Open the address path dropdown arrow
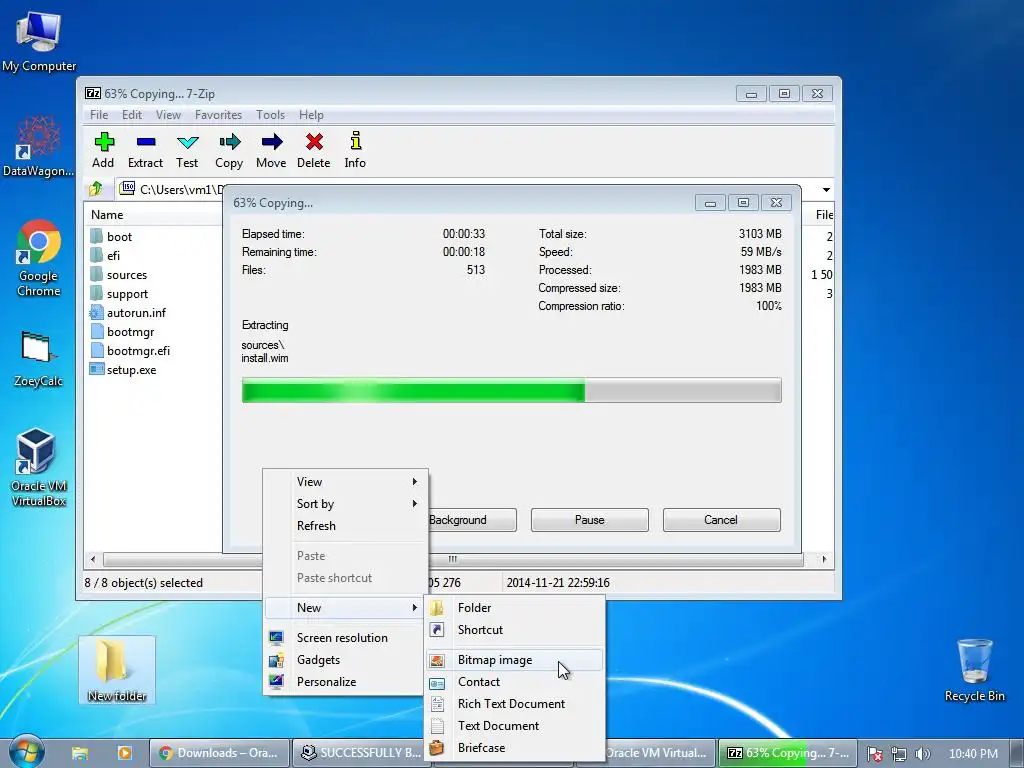 click(826, 189)
